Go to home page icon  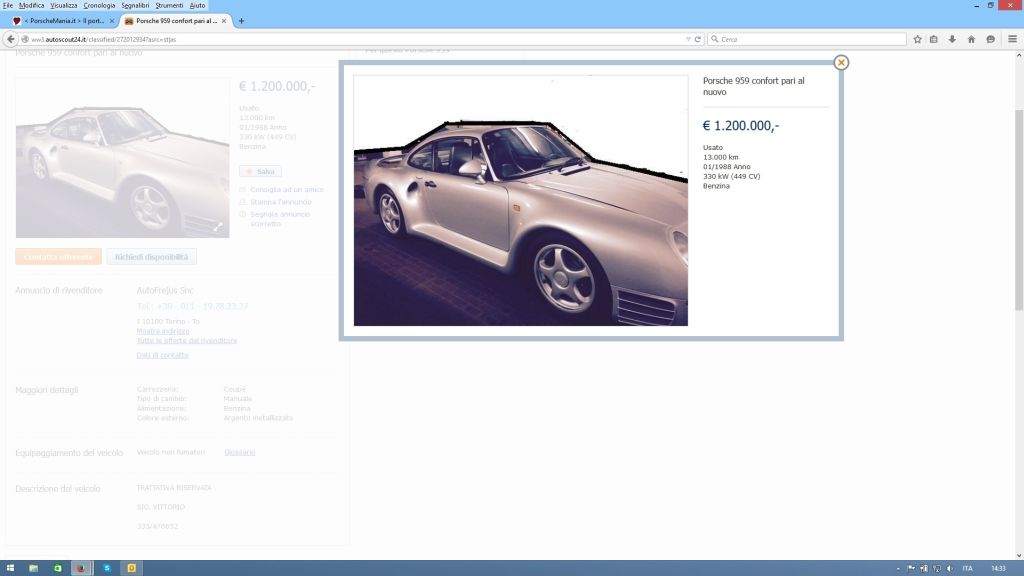pos(971,39)
